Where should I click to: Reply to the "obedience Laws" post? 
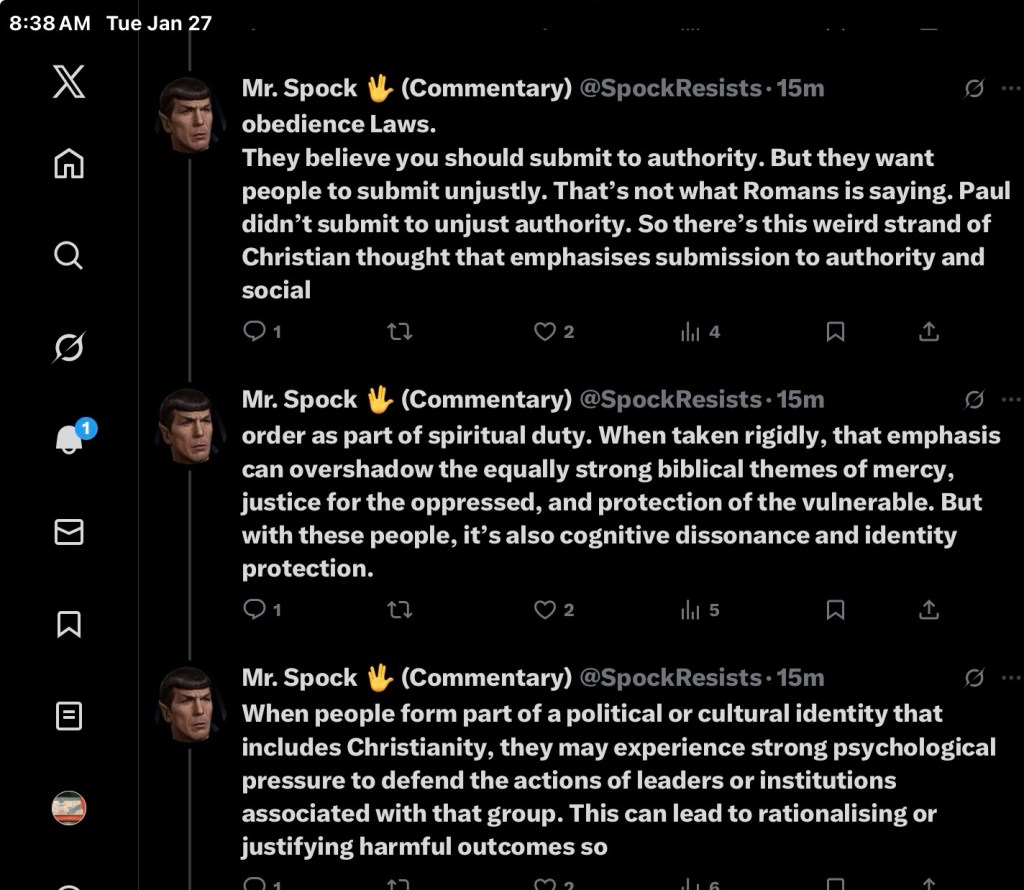coord(255,331)
